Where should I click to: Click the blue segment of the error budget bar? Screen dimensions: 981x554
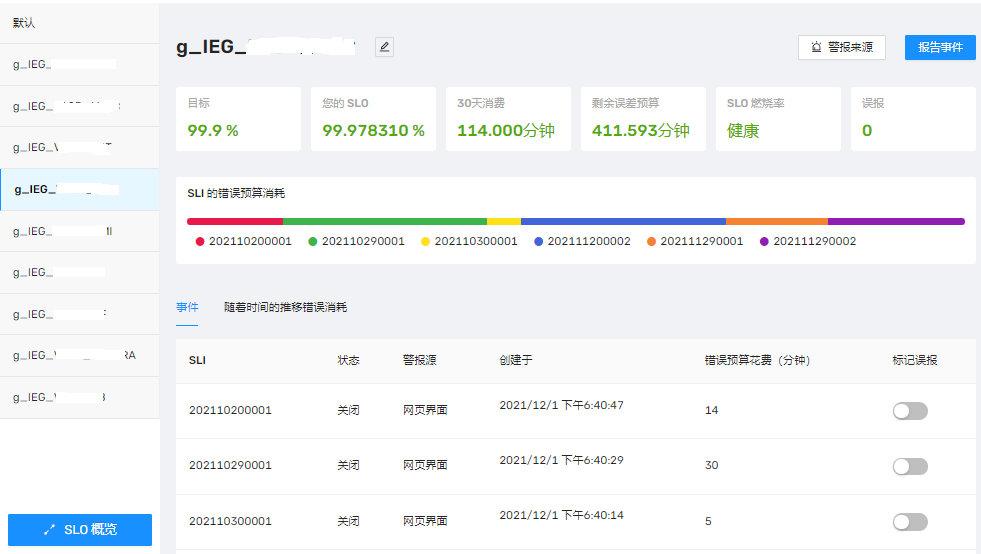point(623,222)
